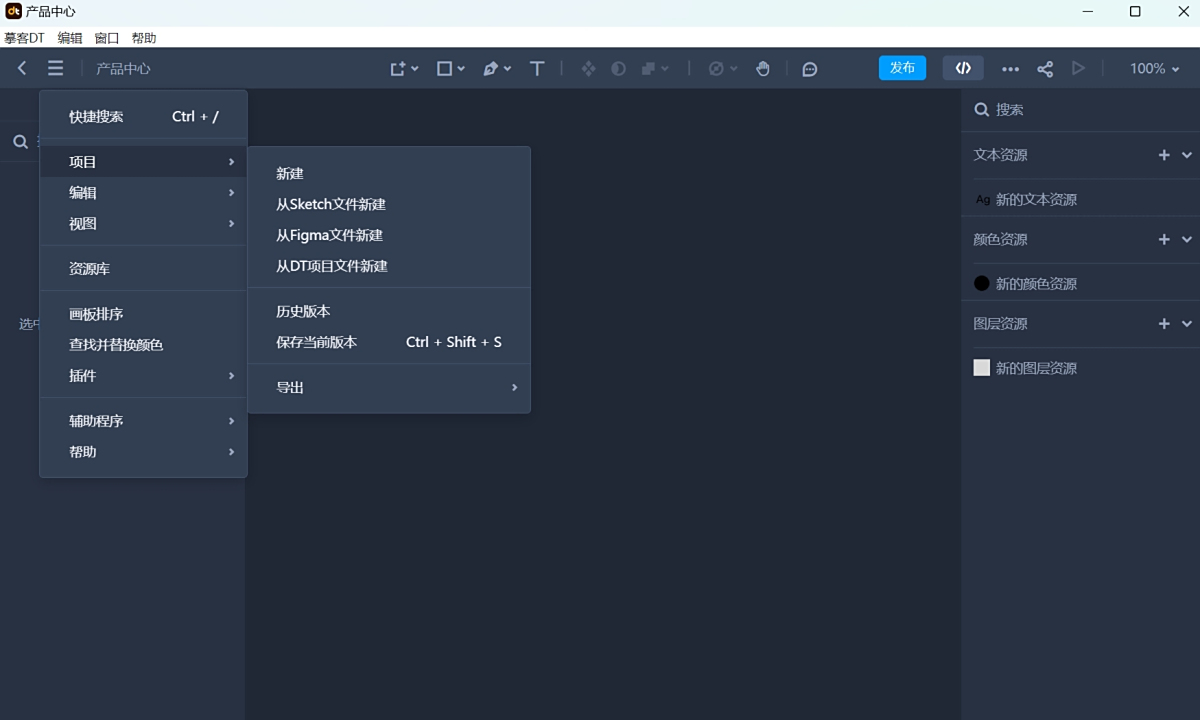The image size is (1200, 720).
Task: Click 保存当前版本 menu entry
Action: (317, 342)
